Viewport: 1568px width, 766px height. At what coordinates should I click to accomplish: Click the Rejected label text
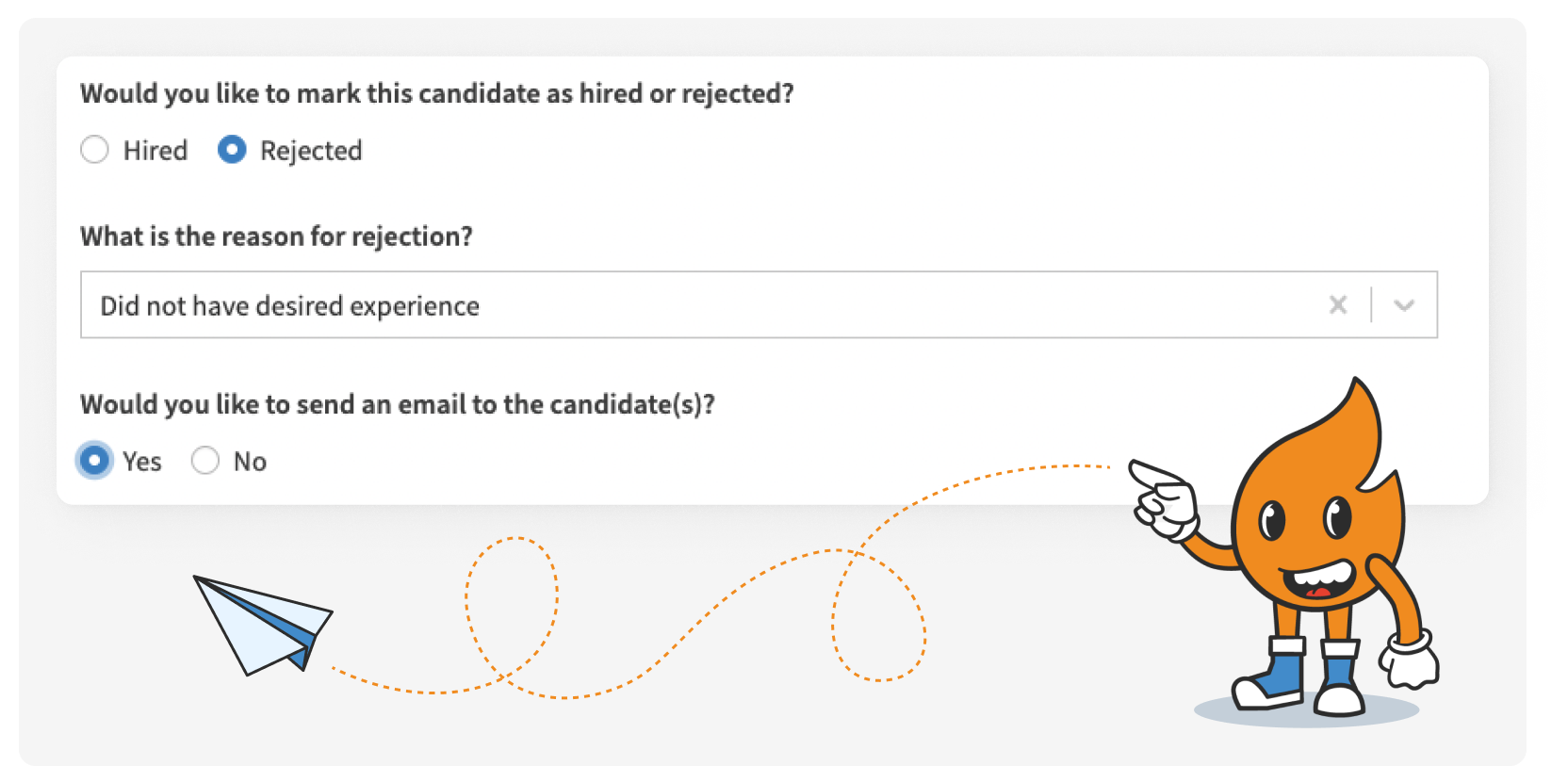(312, 150)
